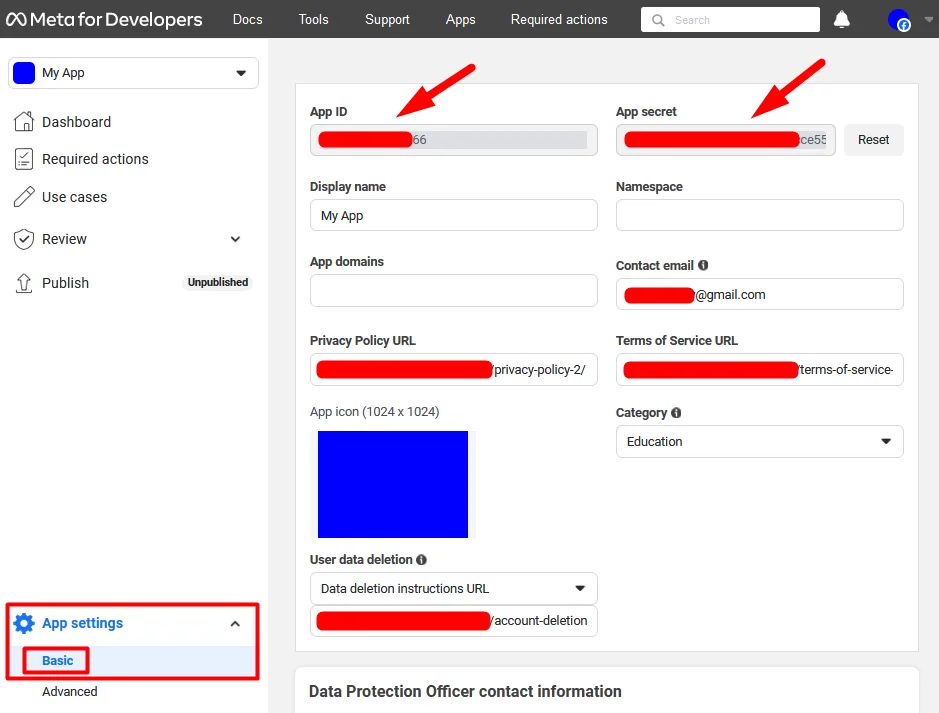Select the Dashboard icon in the sidebar
939x713 pixels.
pos(21,121)
